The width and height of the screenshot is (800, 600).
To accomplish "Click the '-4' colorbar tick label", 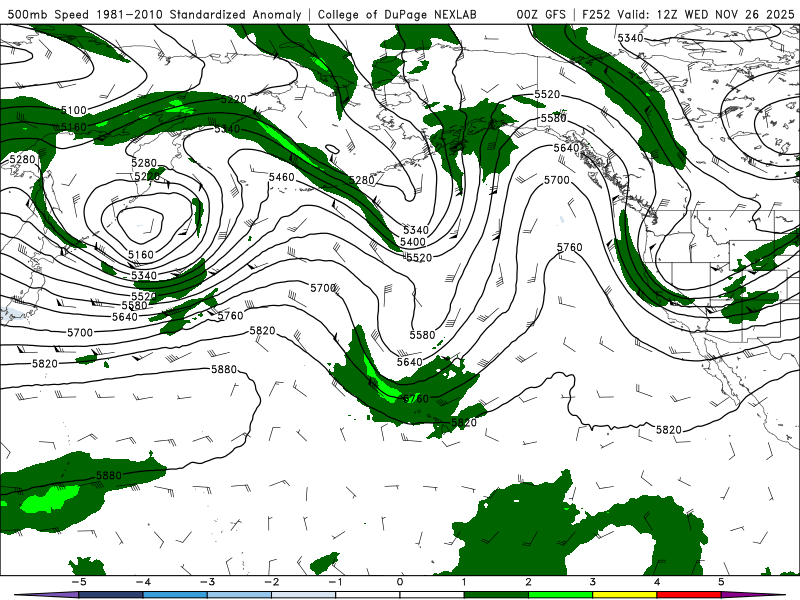I will (143, 582).
